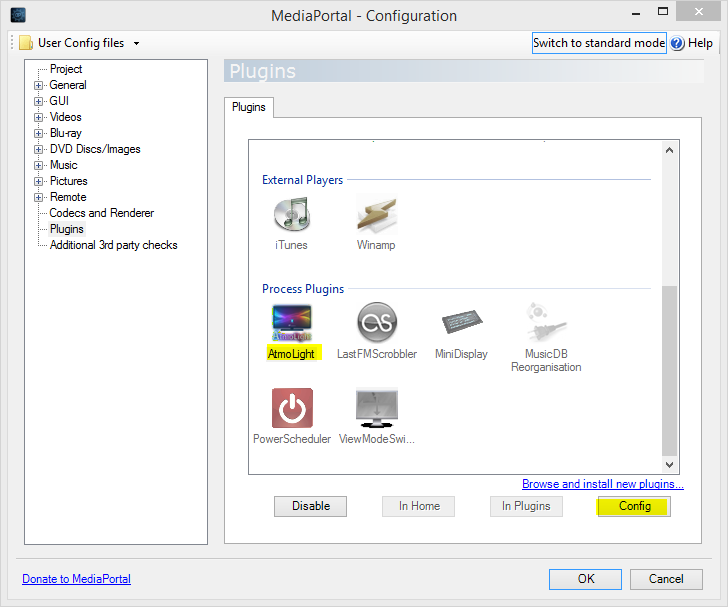Close the MediaPortal Configuration window

[698, 12]
